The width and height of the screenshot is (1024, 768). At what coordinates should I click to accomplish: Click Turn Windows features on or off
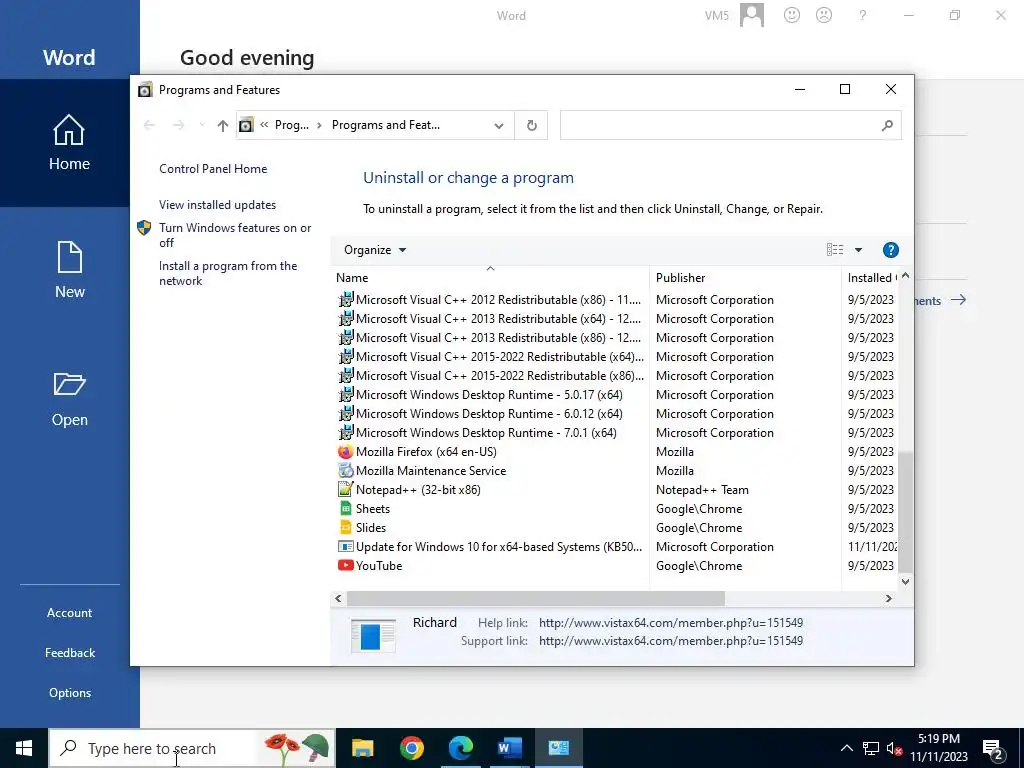coord(235,235)
